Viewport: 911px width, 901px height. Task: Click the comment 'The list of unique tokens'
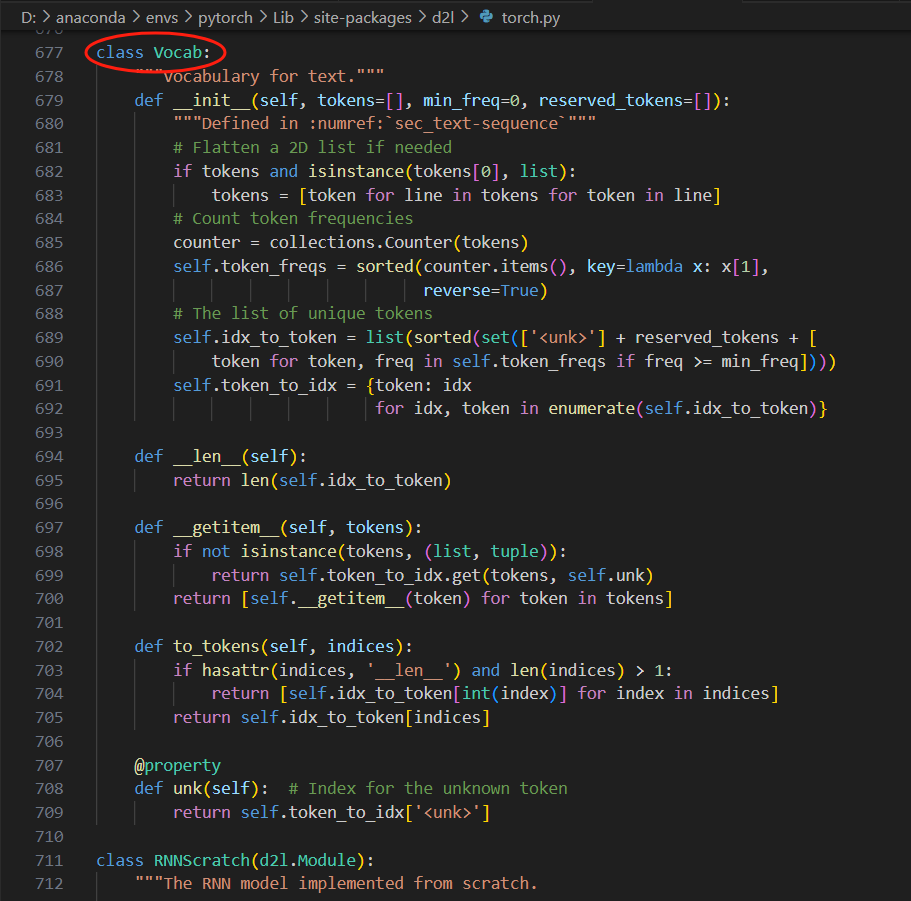point(303,314)
